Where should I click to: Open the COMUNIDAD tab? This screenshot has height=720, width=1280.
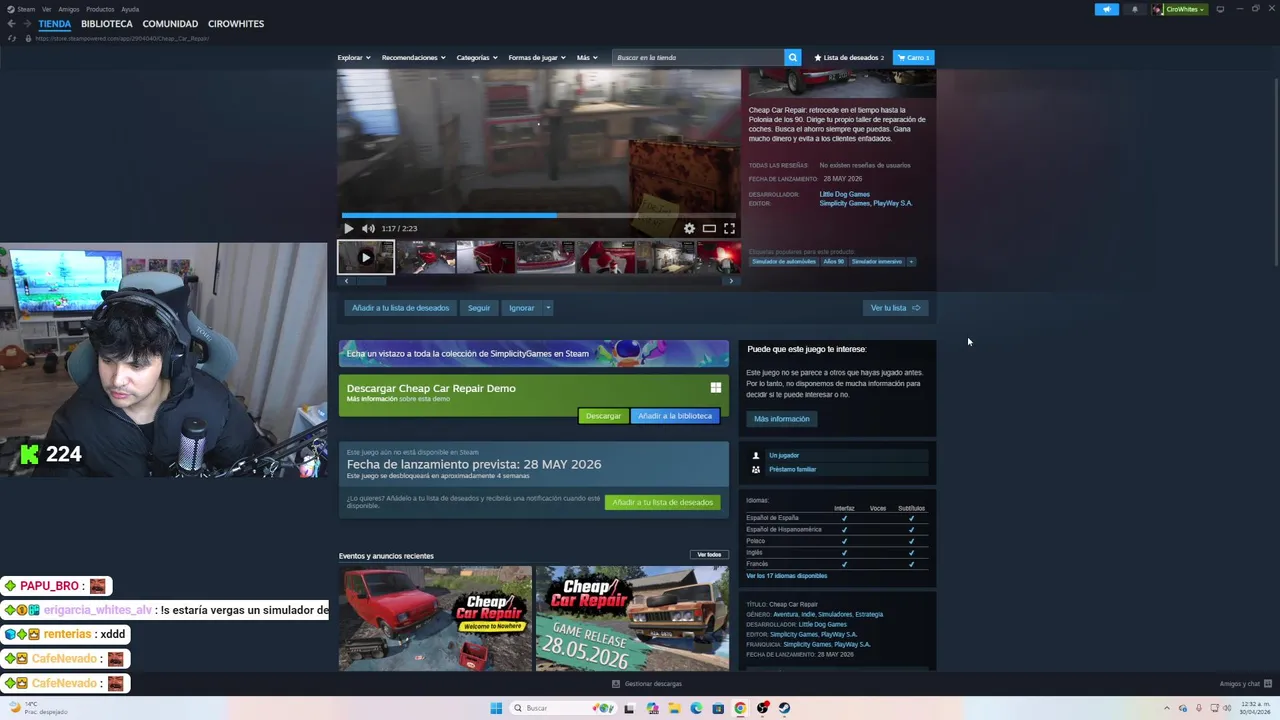click(170, 23)
